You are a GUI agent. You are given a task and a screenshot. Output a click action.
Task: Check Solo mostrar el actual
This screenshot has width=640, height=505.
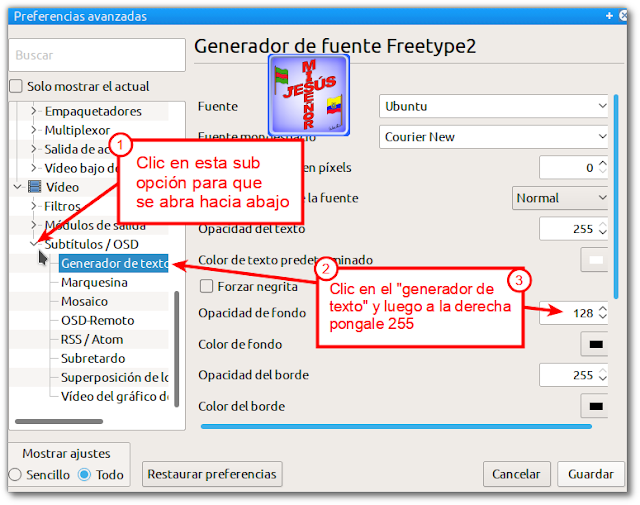point(16,86)
